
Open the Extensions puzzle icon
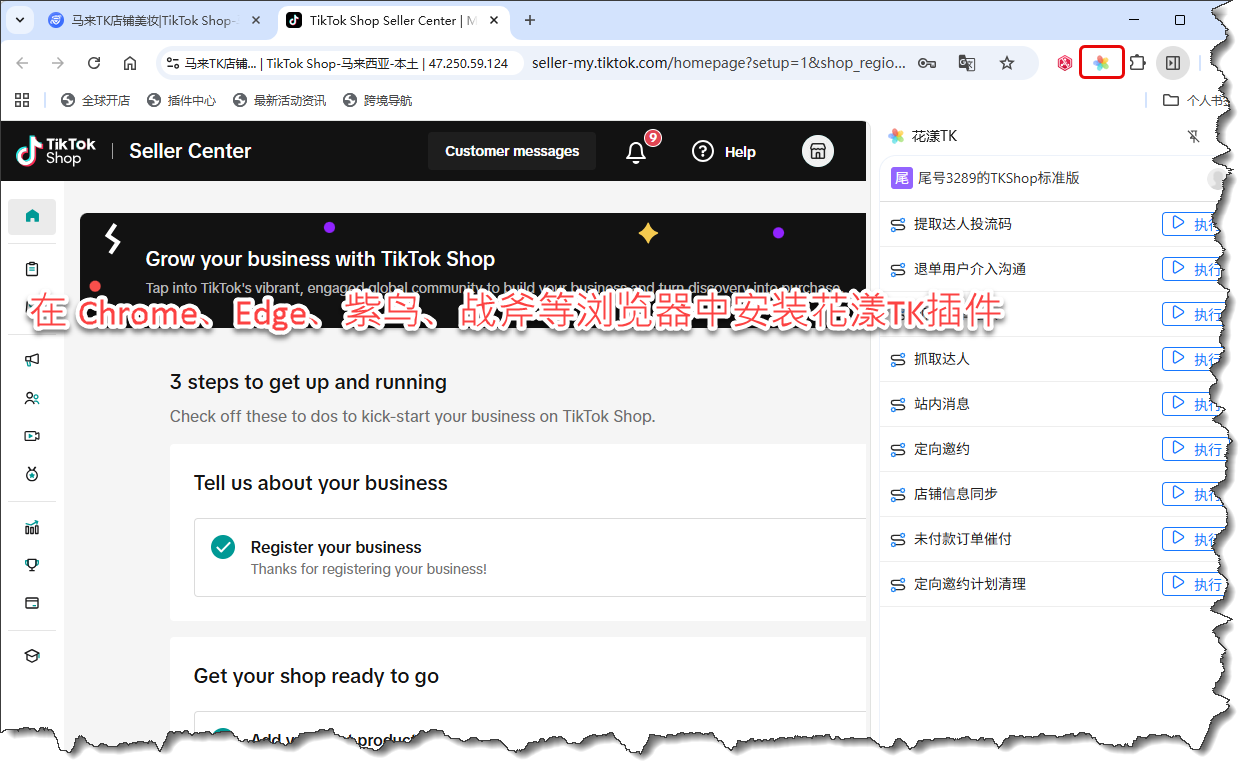point(1137,63)
